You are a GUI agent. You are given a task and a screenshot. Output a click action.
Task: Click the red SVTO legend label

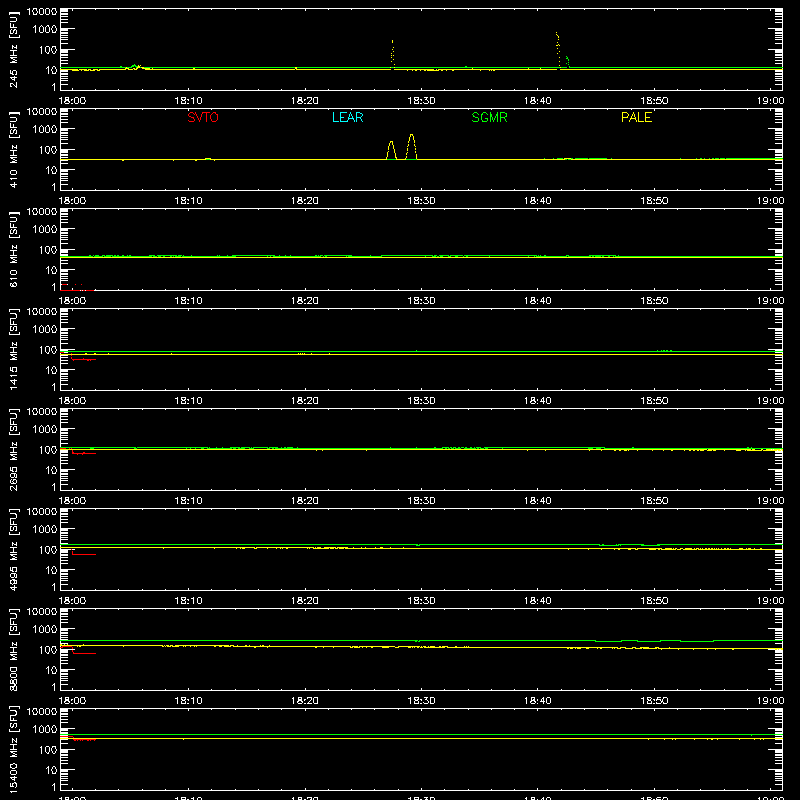[203, 117]
